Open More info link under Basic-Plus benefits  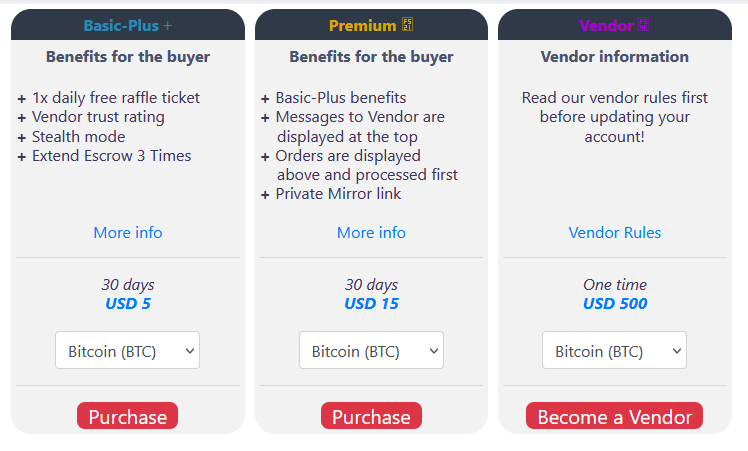pos(127,233)
